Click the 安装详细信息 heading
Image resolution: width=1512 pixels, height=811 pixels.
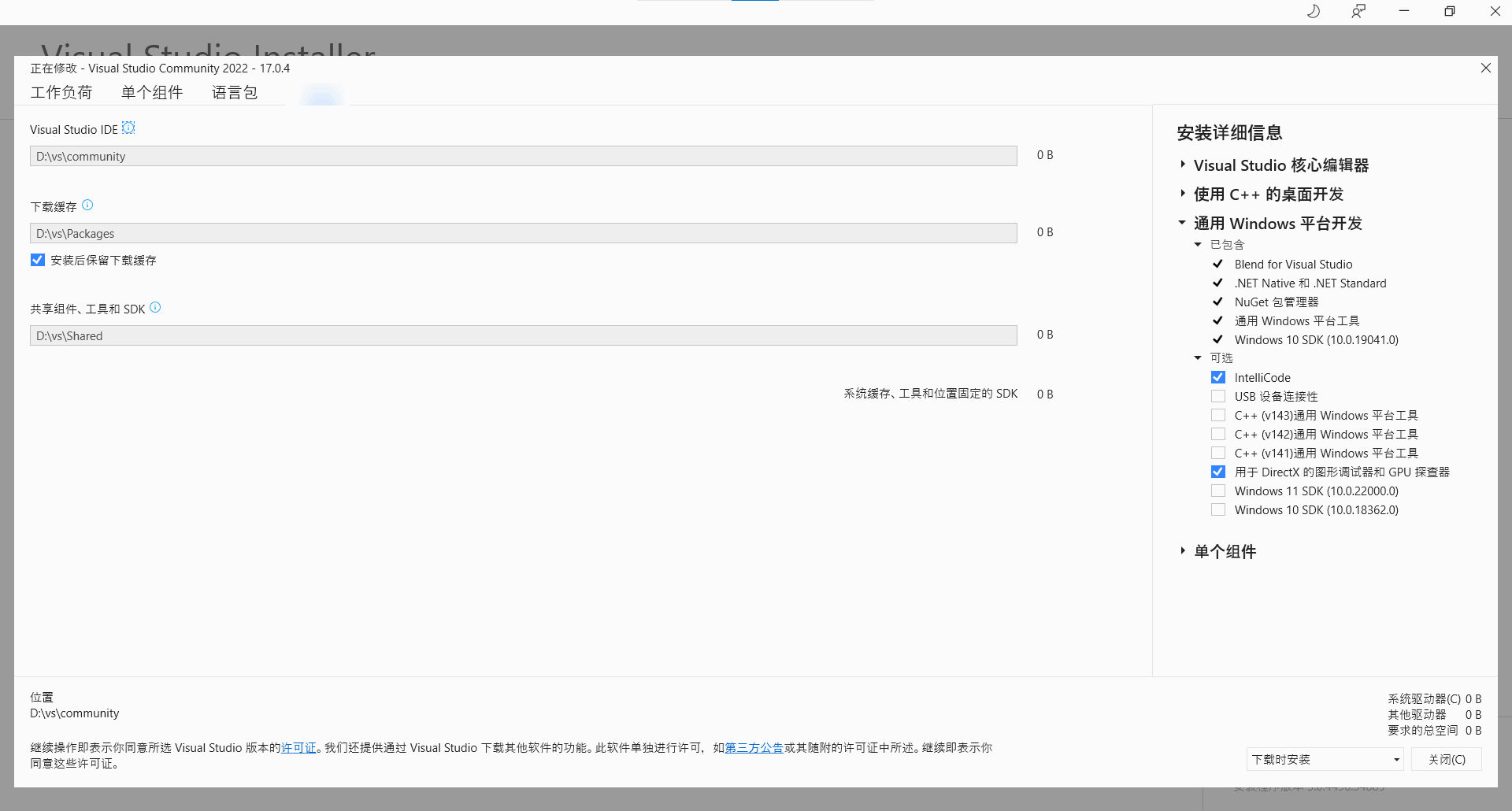[1229, 132]
